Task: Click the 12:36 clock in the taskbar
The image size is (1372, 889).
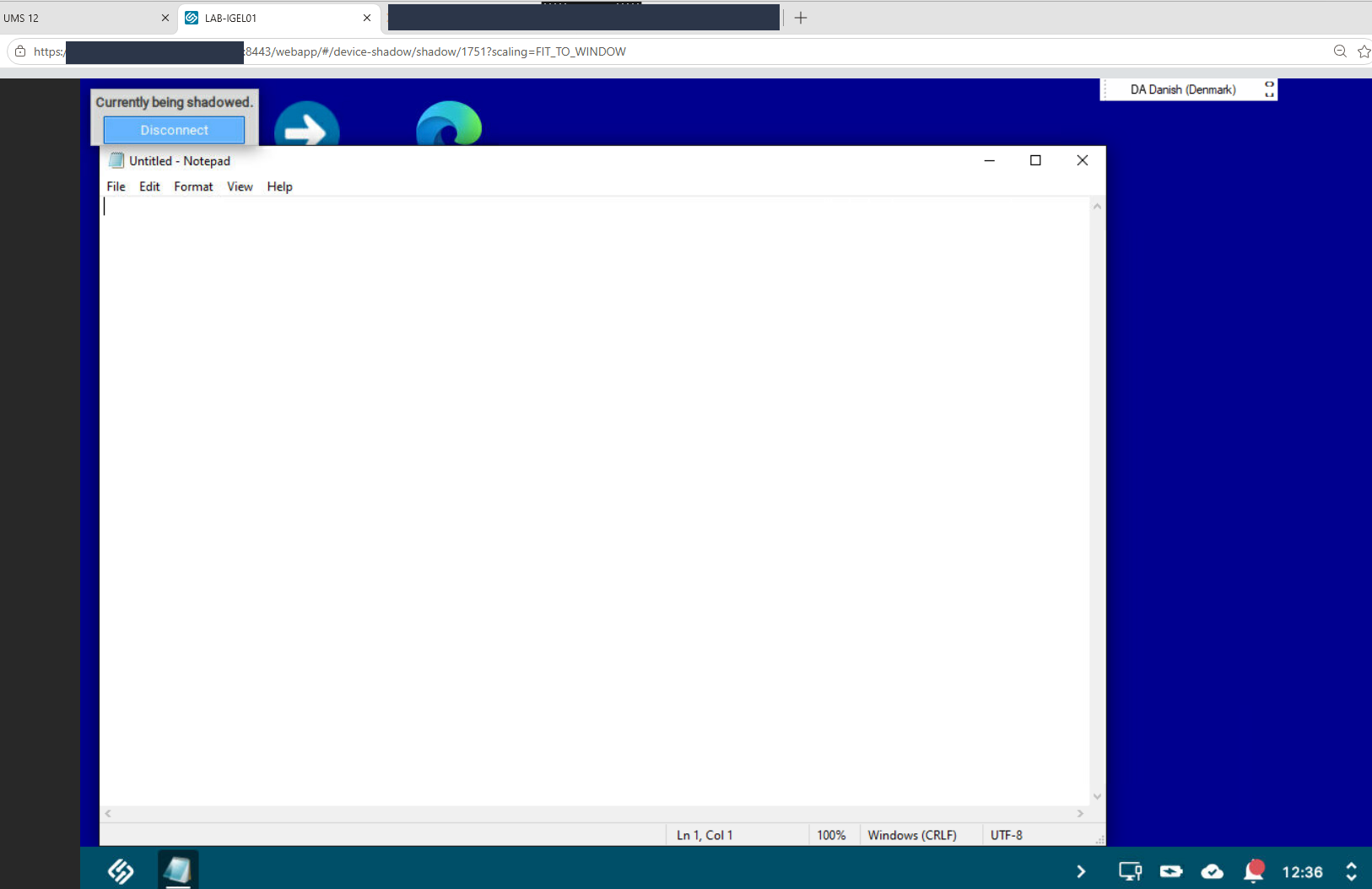Action: (x=1302, y=871)
